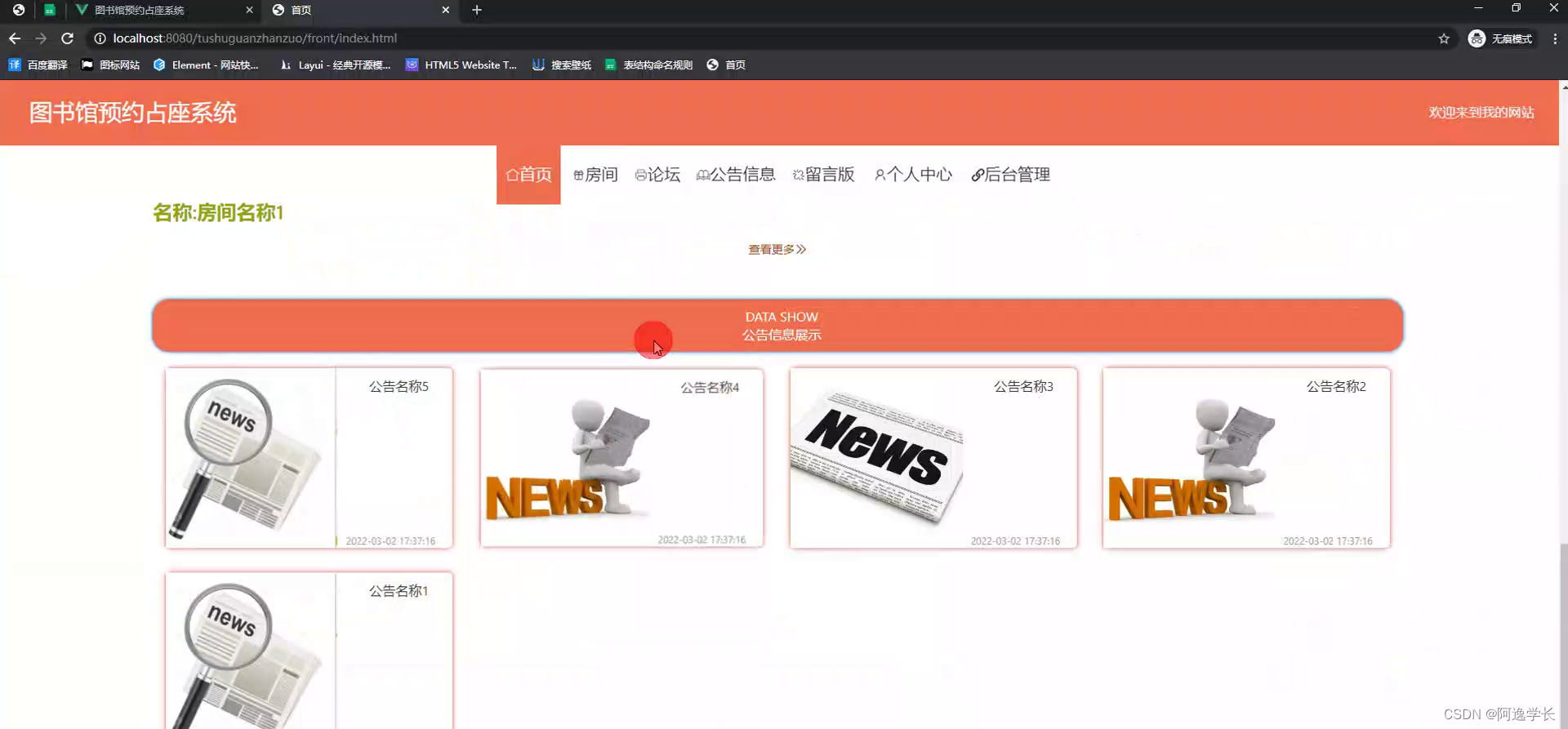Screen dimensions: 1568x729
Task: Click the DATA SHOW 公告信息展示 banner
Action: [x=777, y=326]
